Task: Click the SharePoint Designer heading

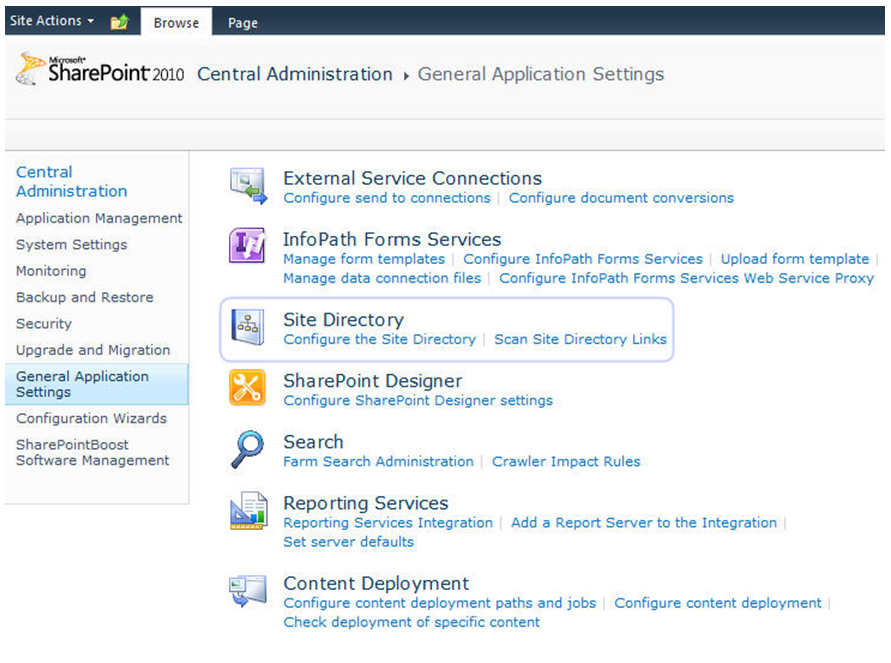Action: point(373,381)
